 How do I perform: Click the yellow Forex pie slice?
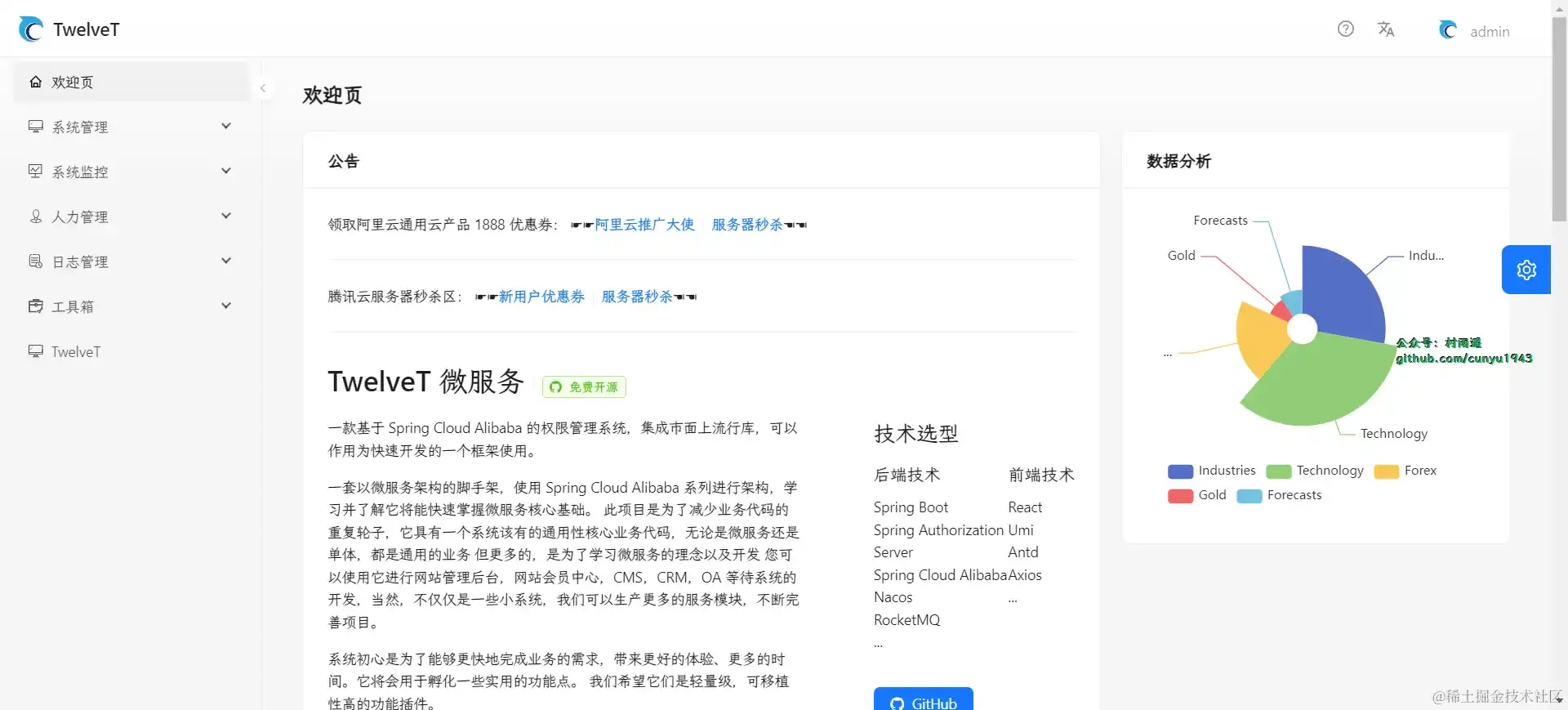pos(1262,337)
